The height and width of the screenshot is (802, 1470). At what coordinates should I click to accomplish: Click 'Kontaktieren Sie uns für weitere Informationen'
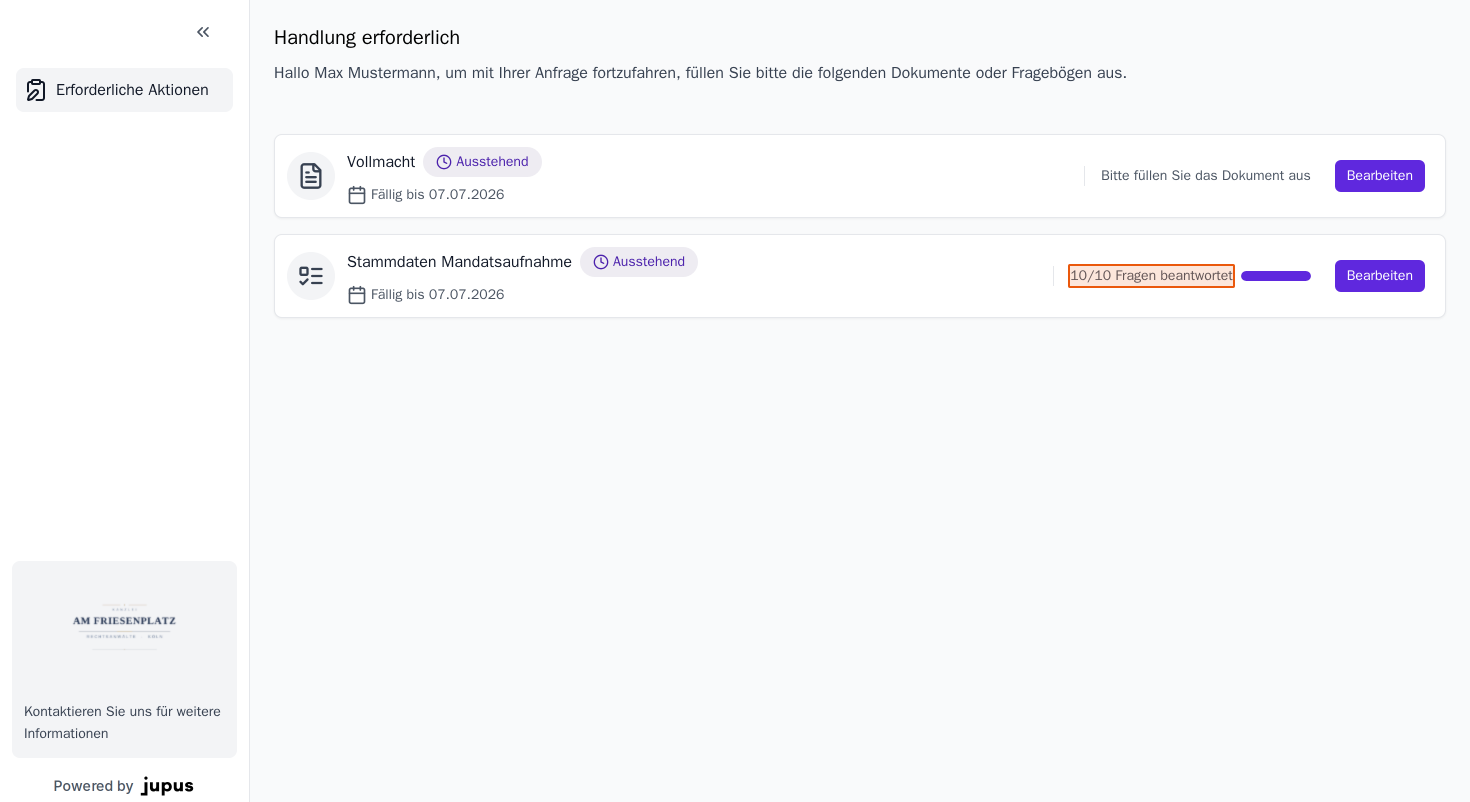point(124,722)
